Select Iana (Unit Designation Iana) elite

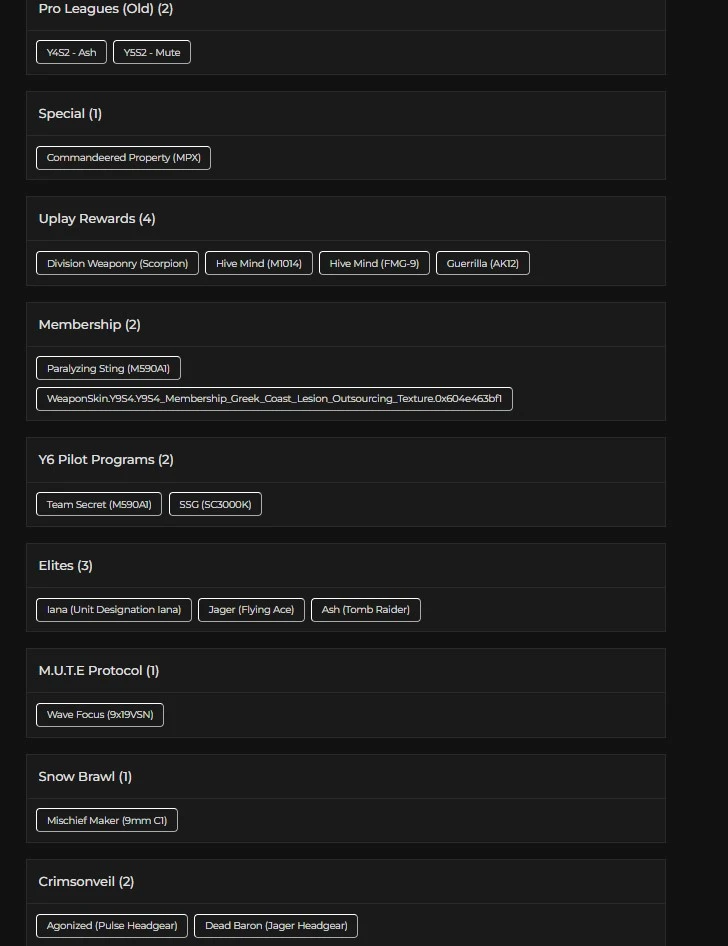[x=114, y=609]
